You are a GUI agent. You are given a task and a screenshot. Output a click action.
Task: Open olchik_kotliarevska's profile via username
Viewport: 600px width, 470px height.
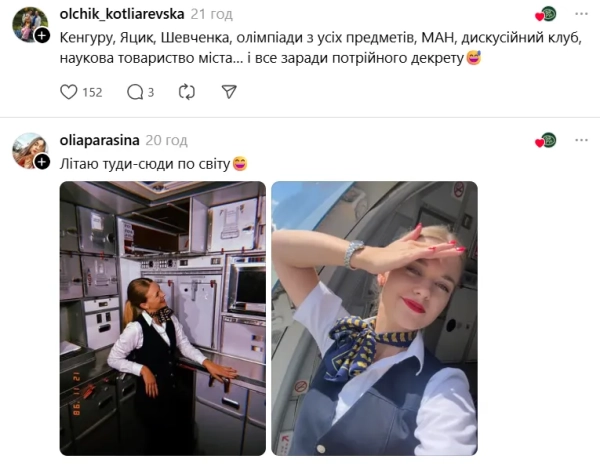122,14
